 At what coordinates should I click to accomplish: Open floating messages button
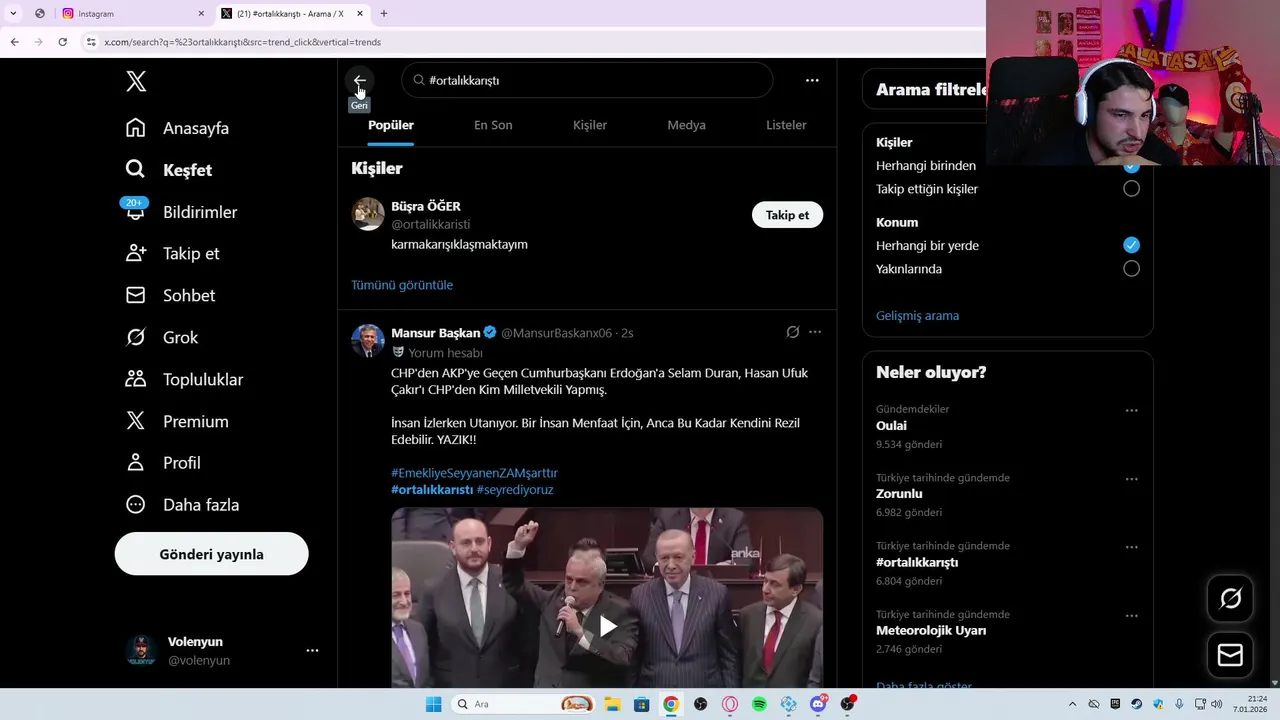tap(1230, 655)
